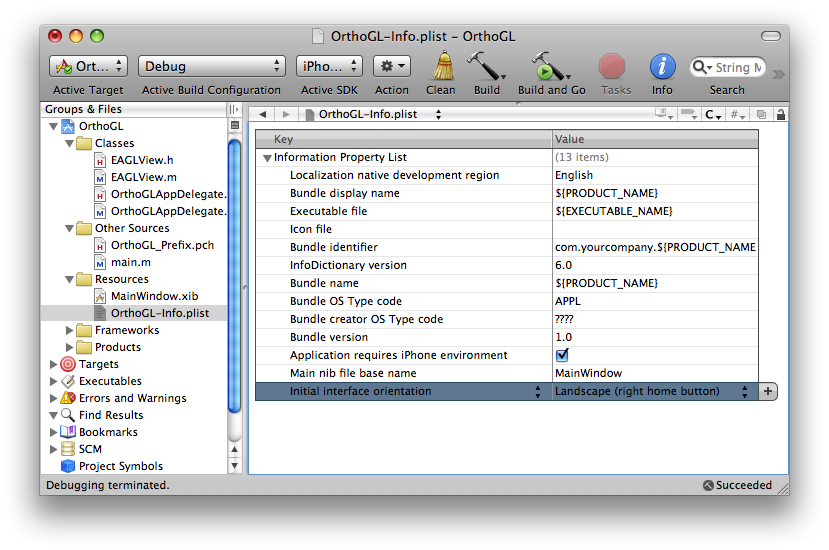This screenshot has width=829, height=550.
Task: Click the red Tasks stop icon
Action: (x=612, y=67)
